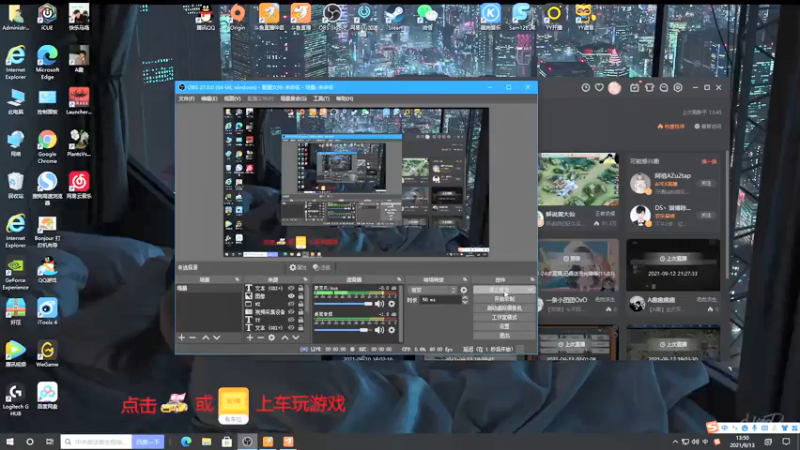Open the transition properties gear beside the fade dropdown
The image size is (800, 450).
pos(464,290)
